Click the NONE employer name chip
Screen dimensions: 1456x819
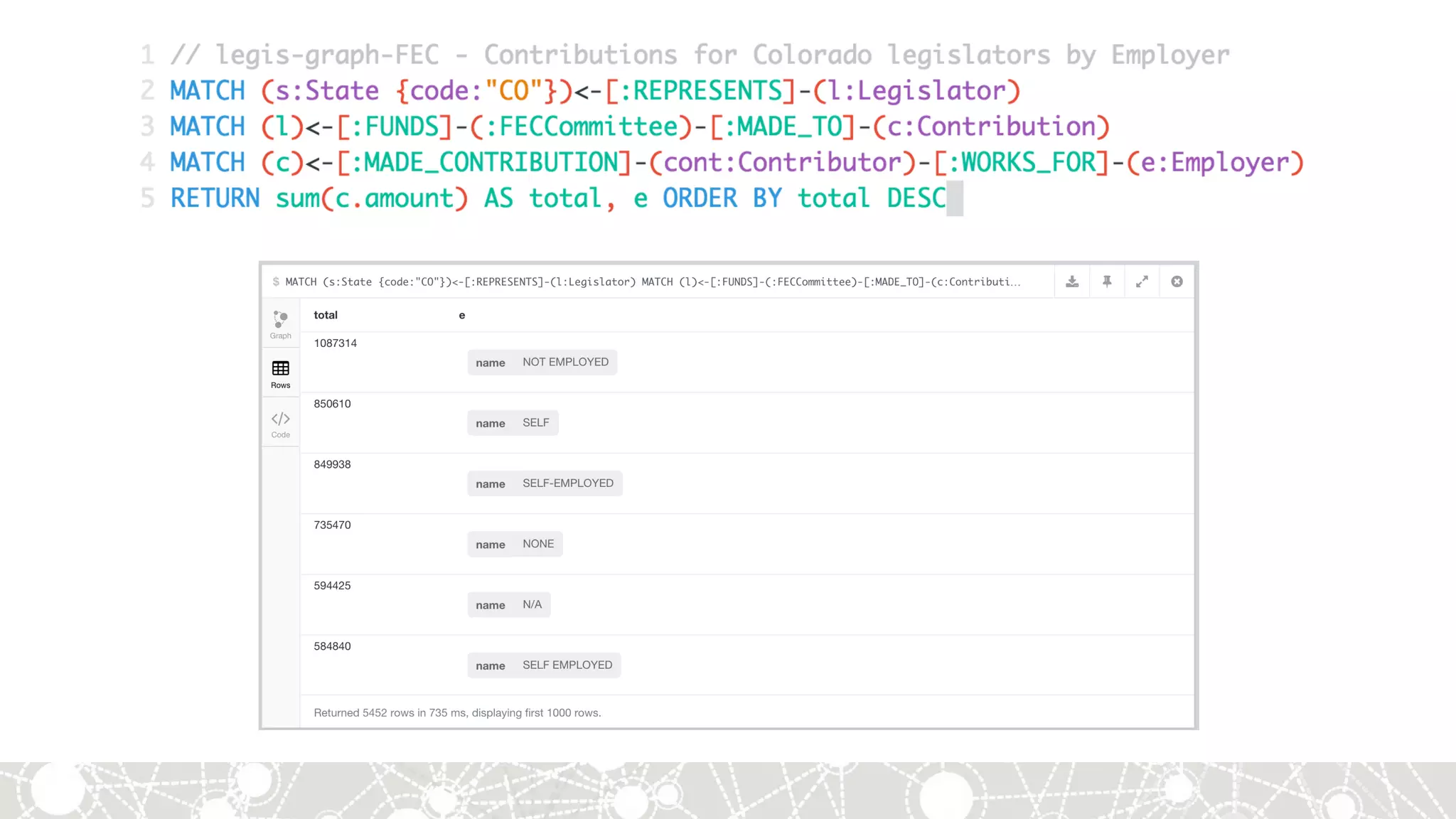point(515,544)
